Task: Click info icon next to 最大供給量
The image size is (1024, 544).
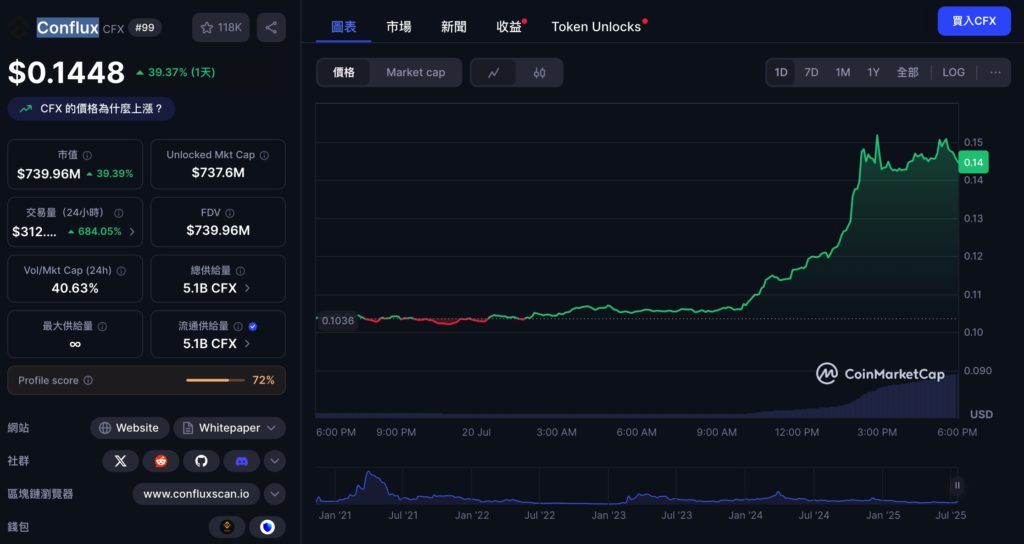Action: click(x=103, y=327)
